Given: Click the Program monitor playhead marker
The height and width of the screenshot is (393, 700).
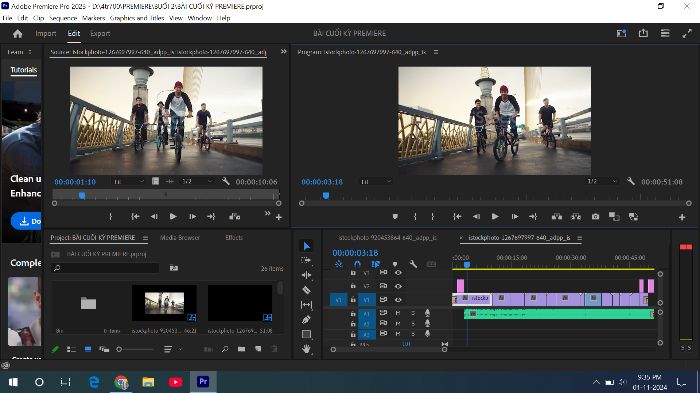Looking at the screenshot, I should point(326,196).
